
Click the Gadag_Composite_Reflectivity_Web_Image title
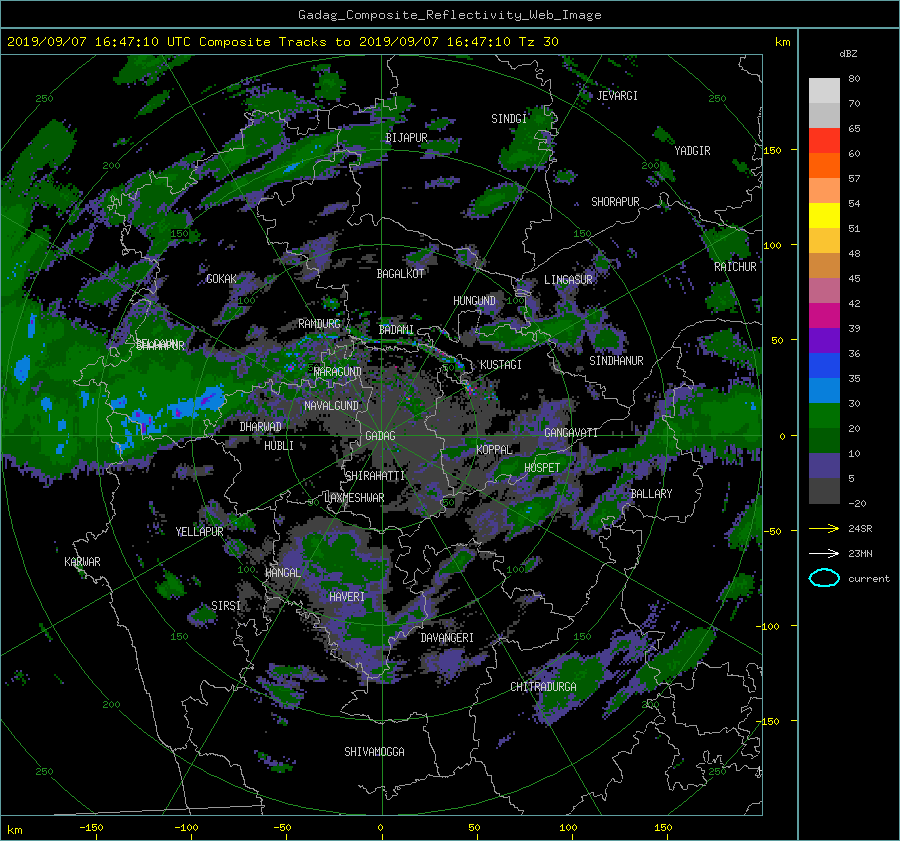click(x=449, y=15)
